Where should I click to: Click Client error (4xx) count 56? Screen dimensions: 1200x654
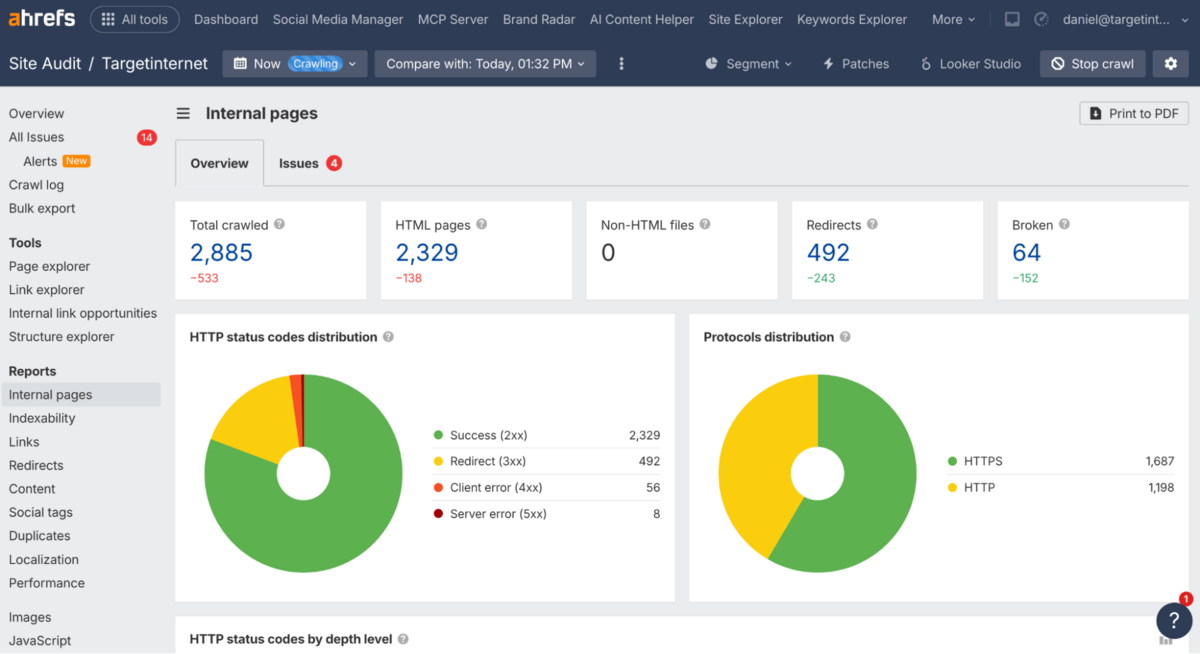tap(653, 487)
